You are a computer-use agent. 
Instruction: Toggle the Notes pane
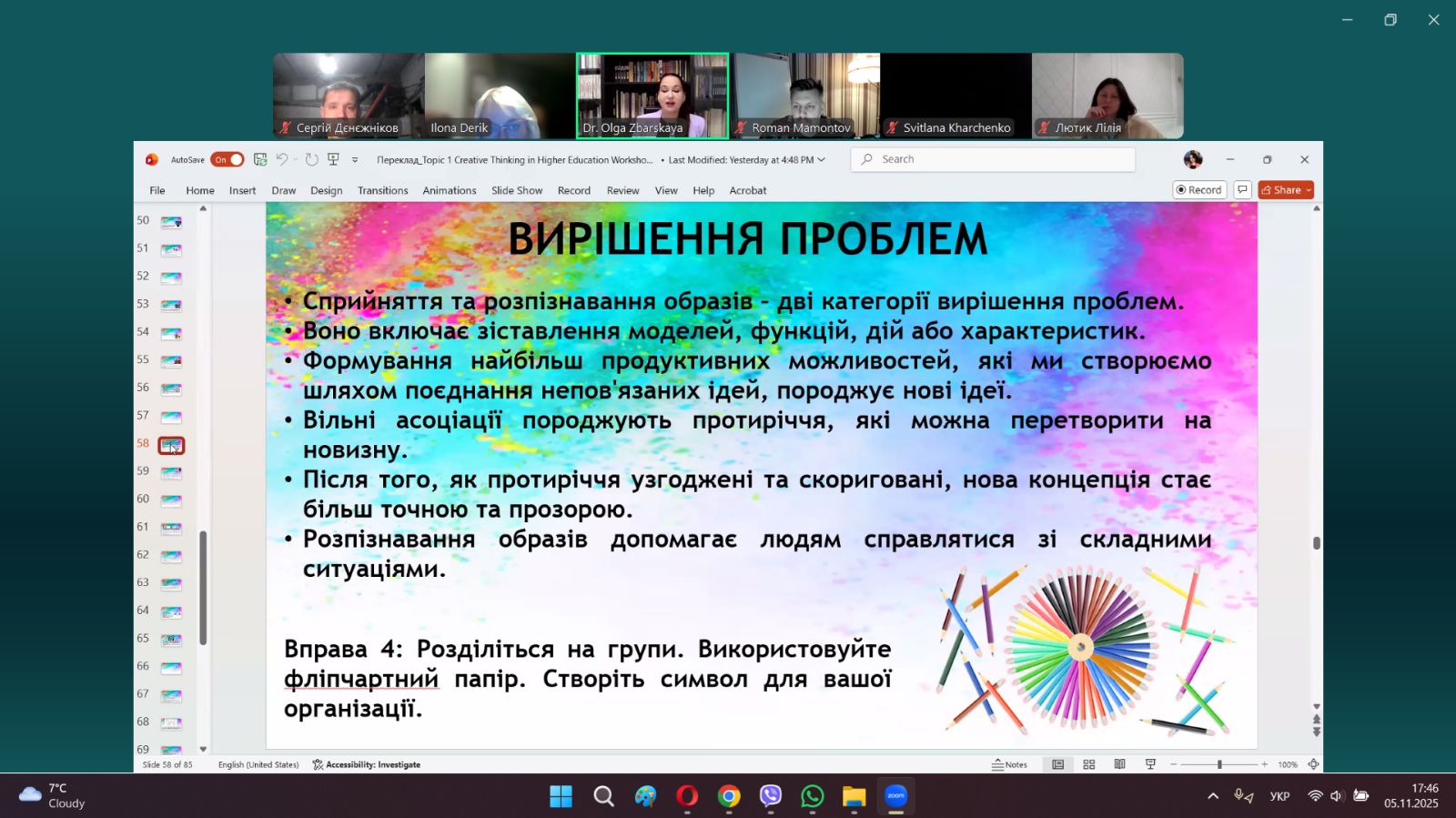point(1009,764)
